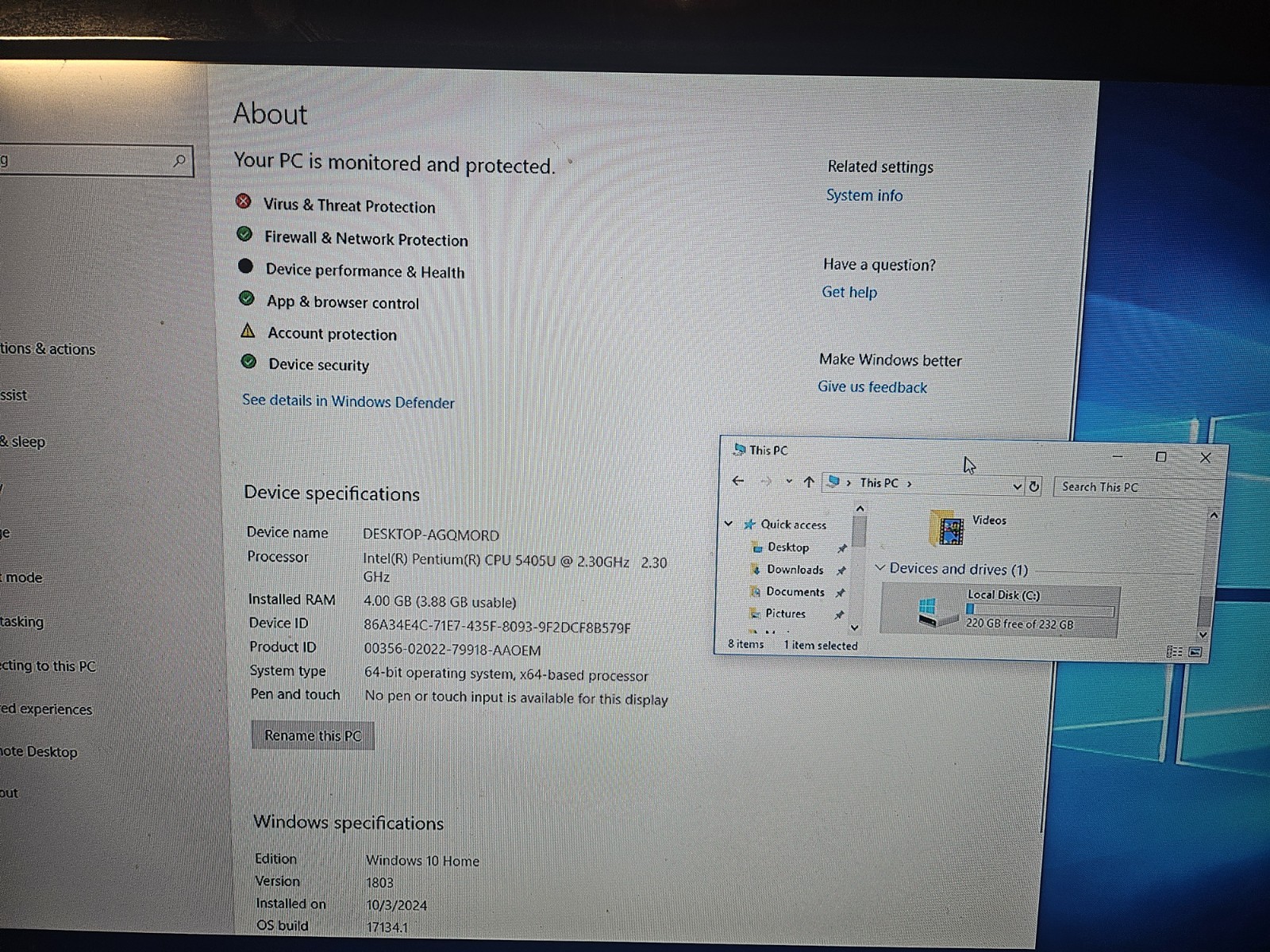The height and width of the screenshot is (952, 1270).
Task: Click the Local Disk (C:) usage bar
Action: click(1039, 610)
